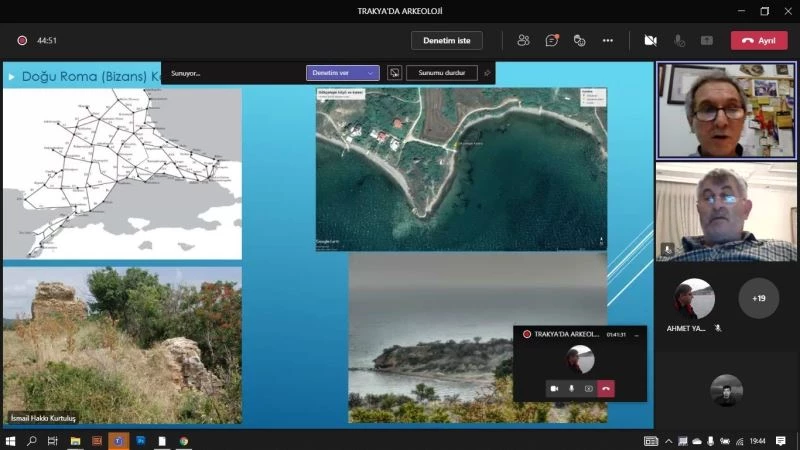Click the include computer sound icon

pos(395,73)
